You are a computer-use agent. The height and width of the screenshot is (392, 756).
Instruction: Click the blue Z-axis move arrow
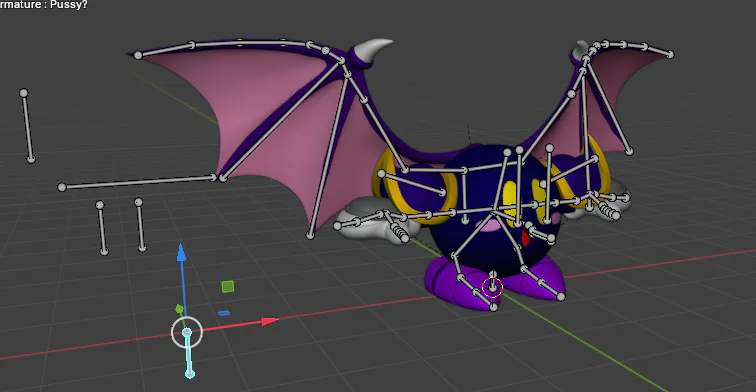pyautogui.click(x=181, y=253)
